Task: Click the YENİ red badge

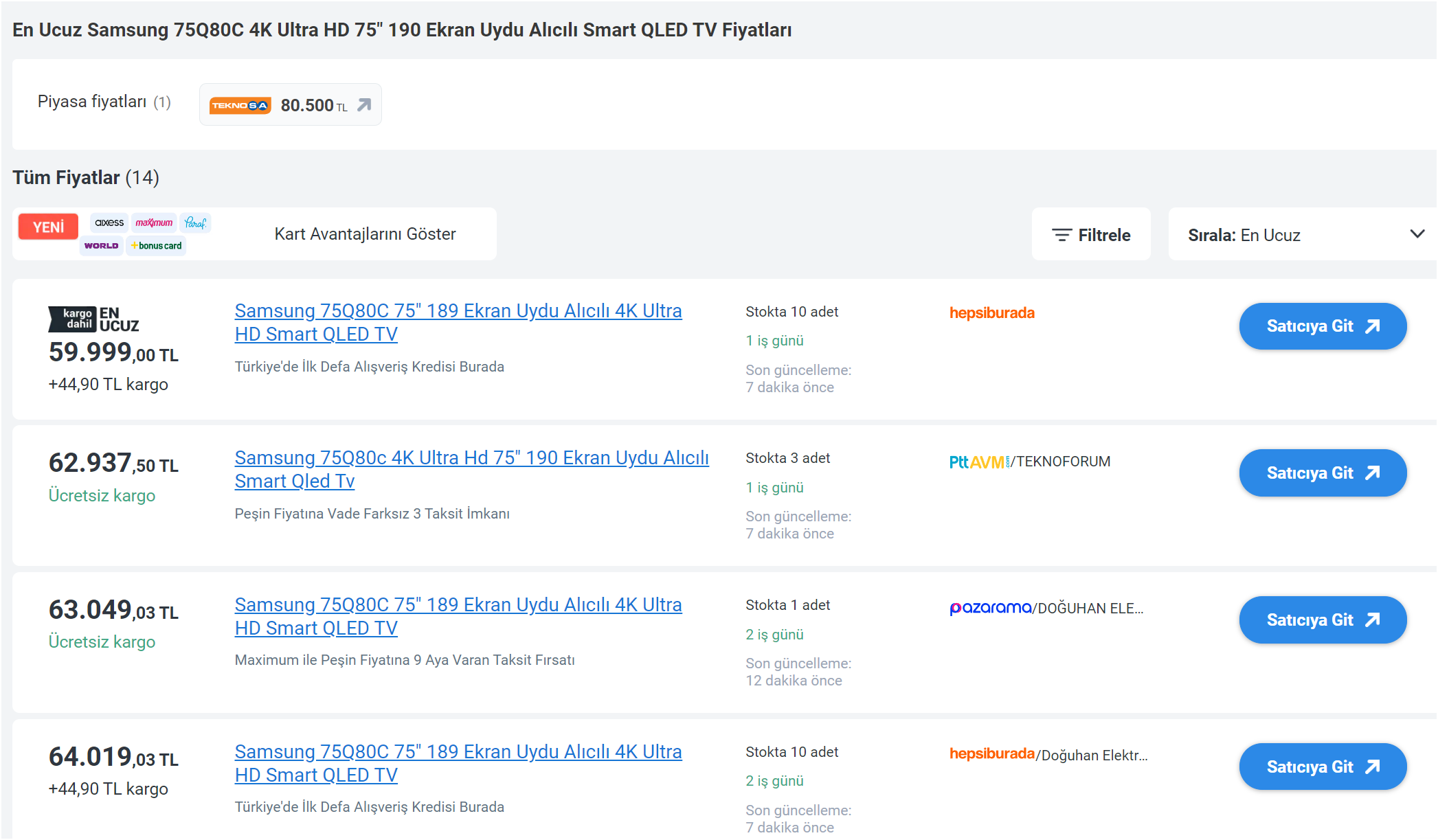Action: tap(48, 227)
